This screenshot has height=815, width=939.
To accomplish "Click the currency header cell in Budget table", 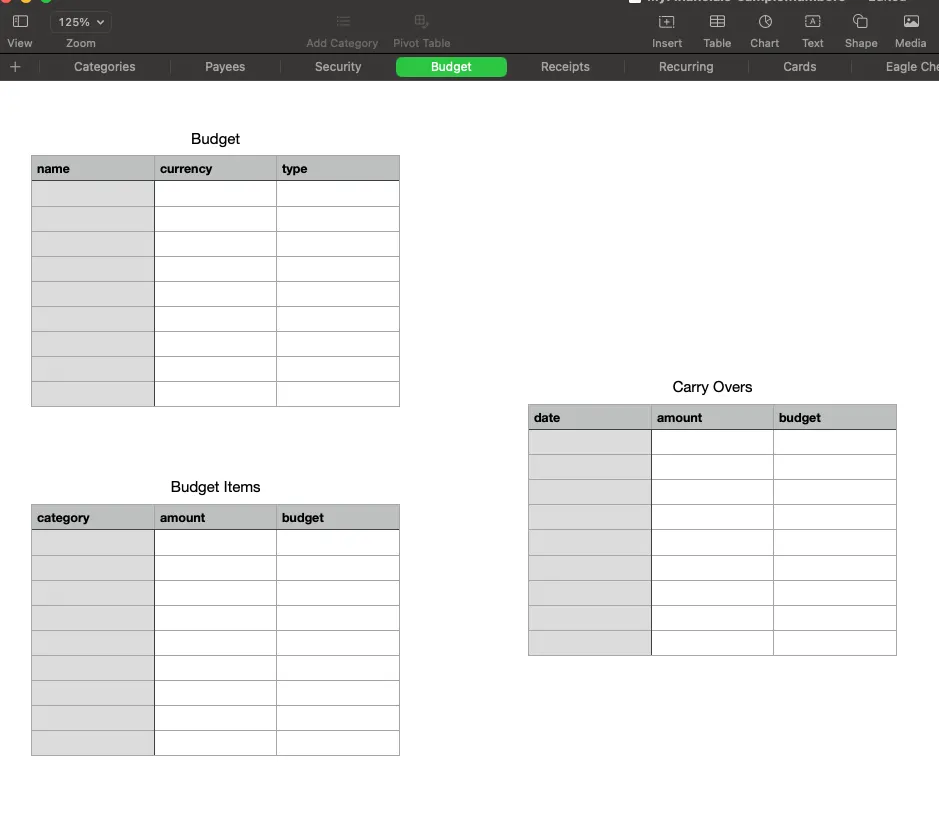I will [x=215, y=169].
